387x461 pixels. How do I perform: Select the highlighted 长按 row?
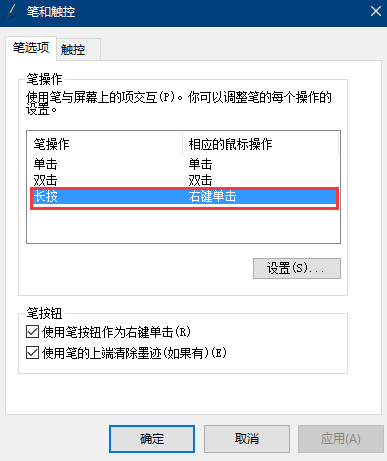[x=184, y=197]
